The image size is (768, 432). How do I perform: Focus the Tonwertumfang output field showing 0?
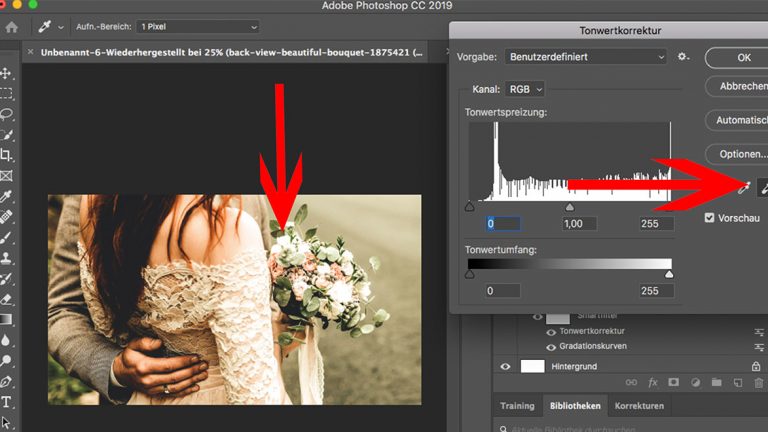click(x=503, y=291)
